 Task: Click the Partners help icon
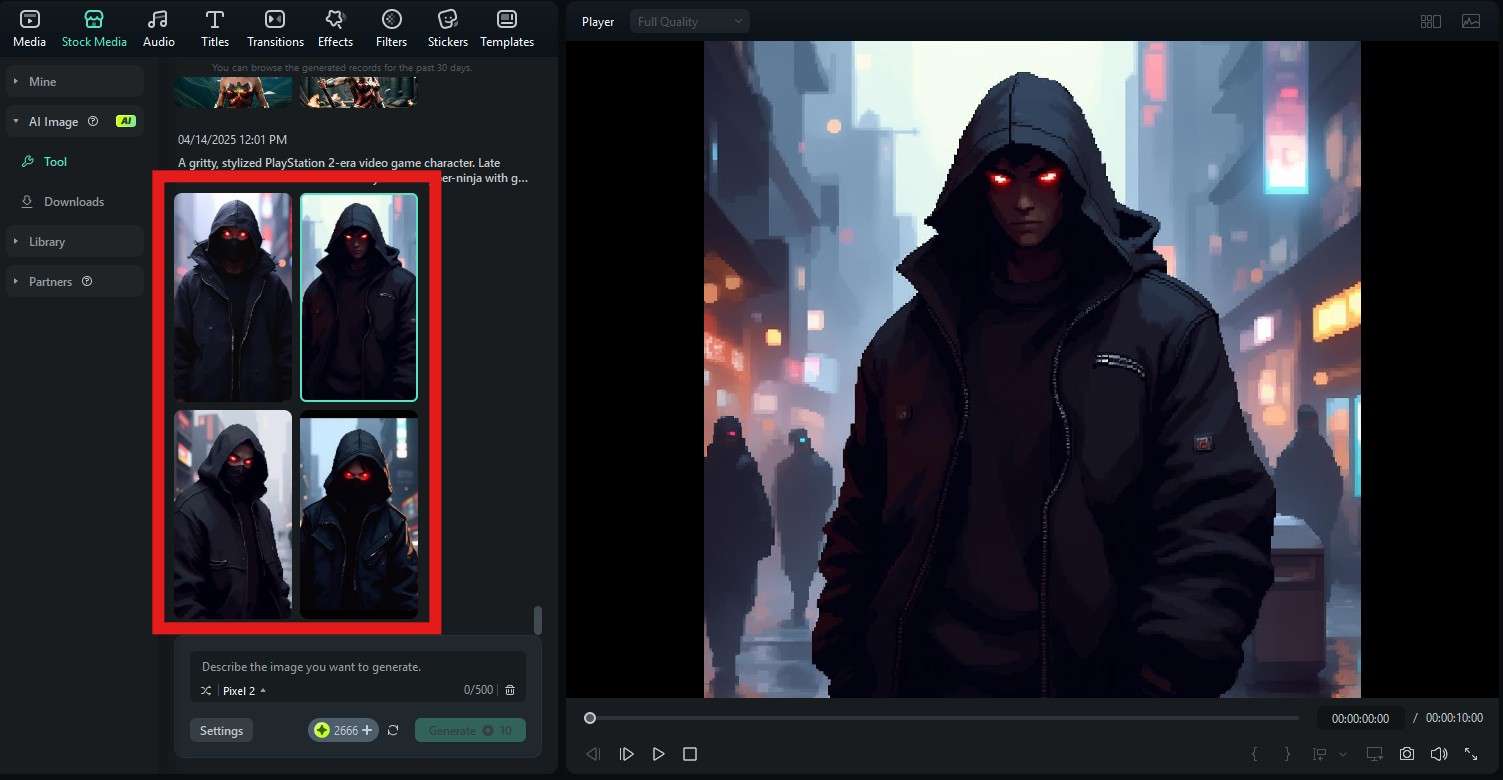(x=87, y=281)
